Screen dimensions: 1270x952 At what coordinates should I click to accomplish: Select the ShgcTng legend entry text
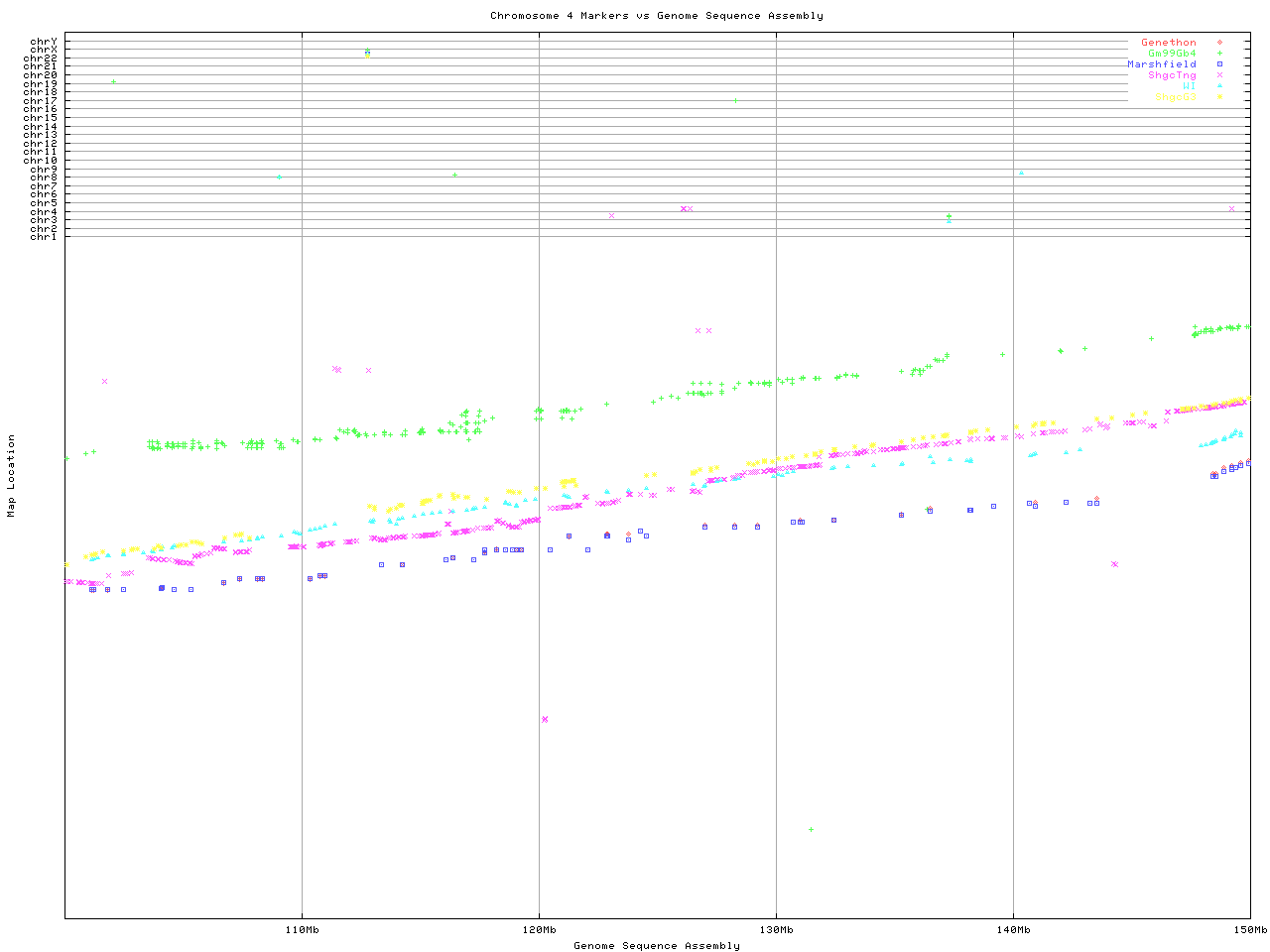click(1172, 75)
